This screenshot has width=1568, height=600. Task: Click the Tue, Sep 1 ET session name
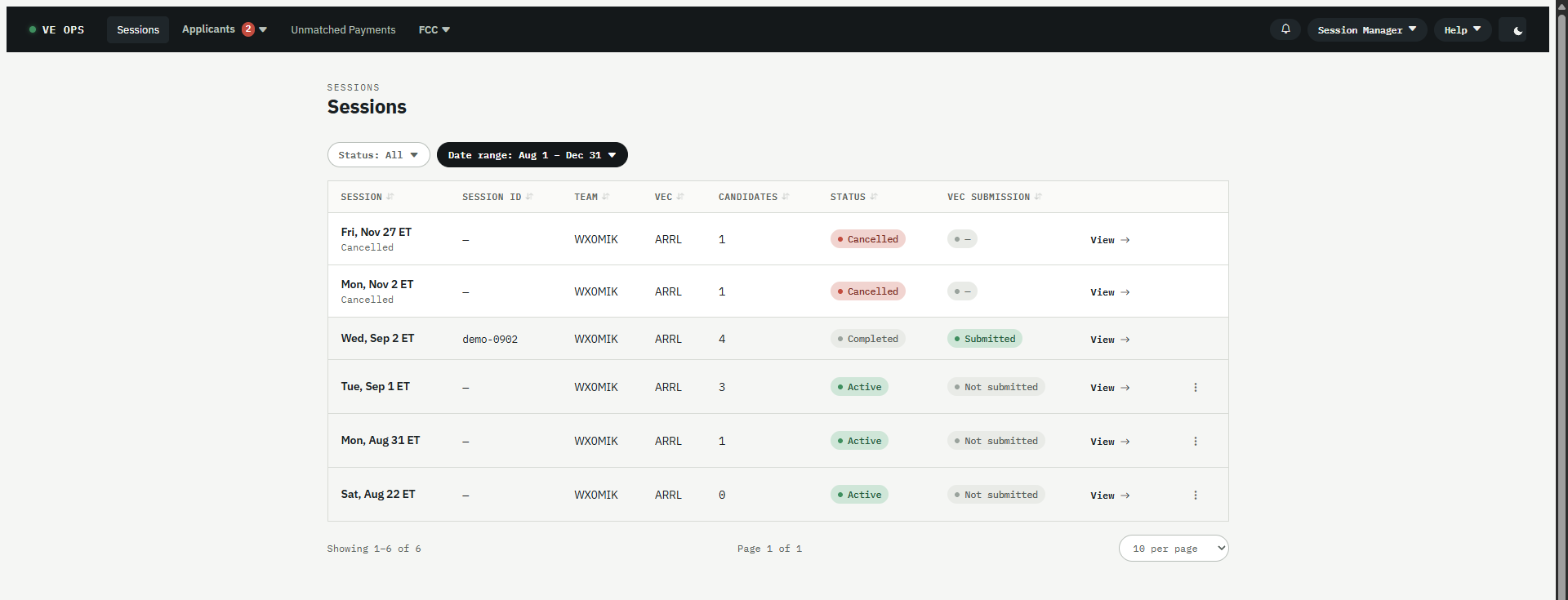point(375,386)
